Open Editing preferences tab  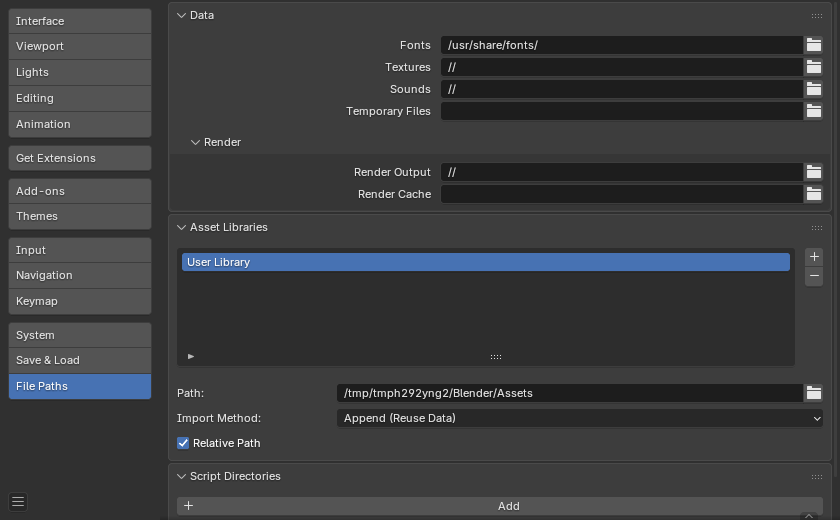(80, 99)
